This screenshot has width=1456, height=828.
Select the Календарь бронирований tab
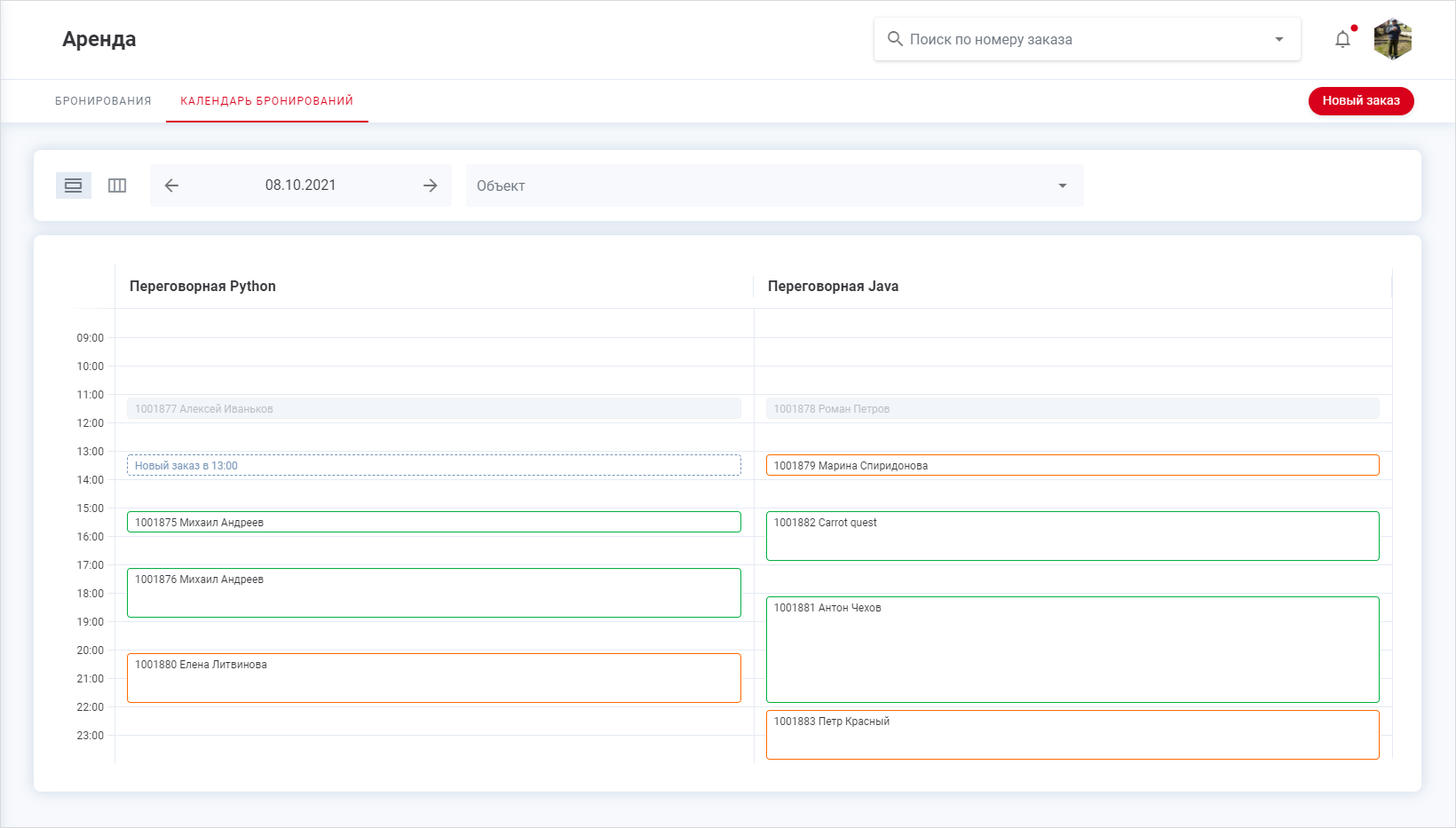tap(266, 101)
